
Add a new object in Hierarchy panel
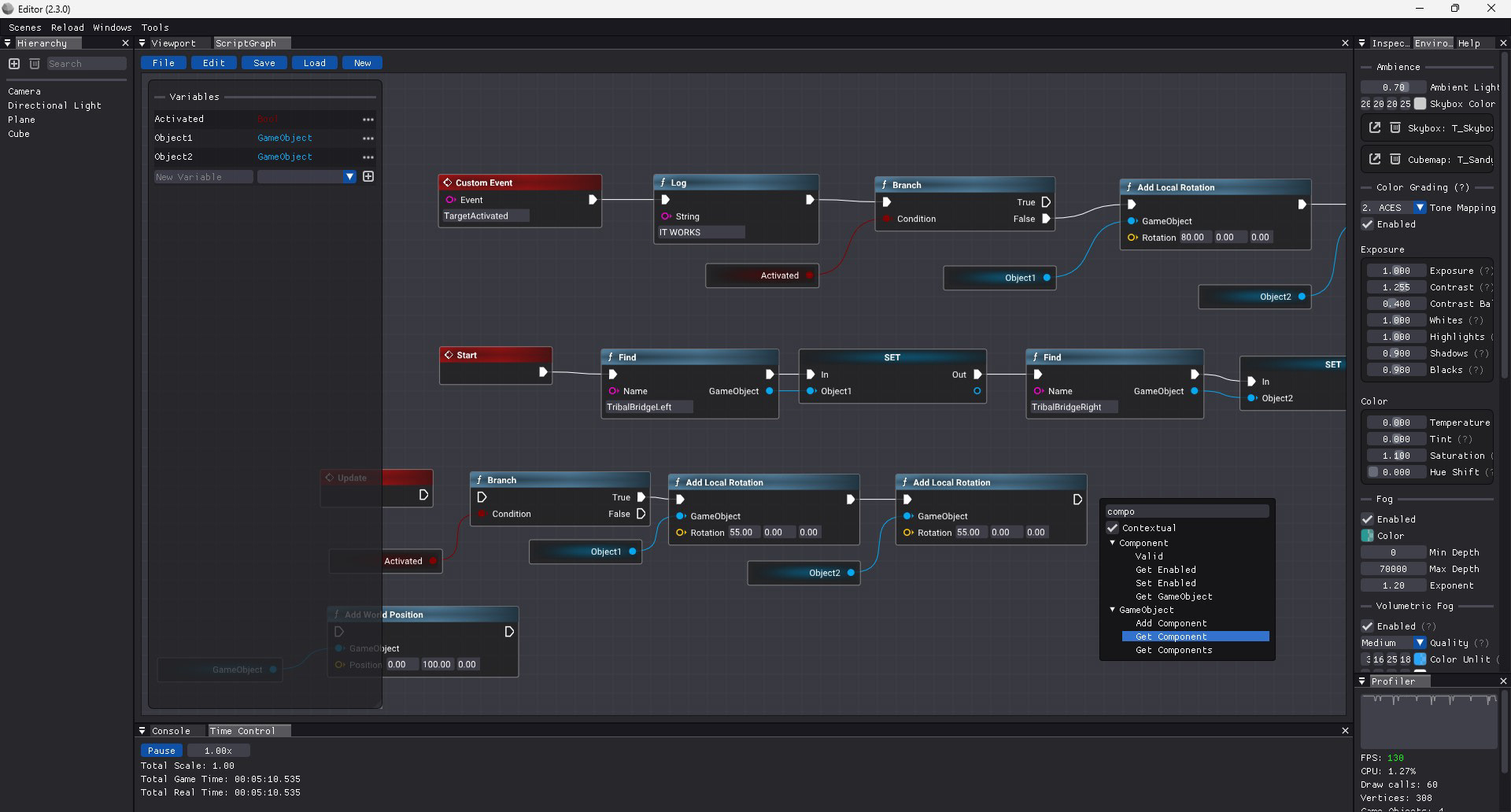coord(14,64)
